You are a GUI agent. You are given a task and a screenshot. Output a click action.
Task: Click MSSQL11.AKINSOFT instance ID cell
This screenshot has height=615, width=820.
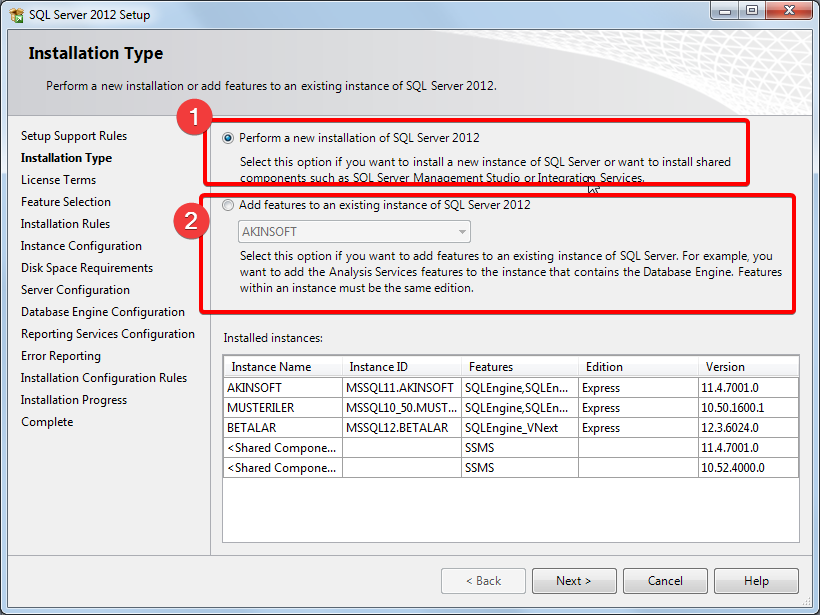pos(402,388)
